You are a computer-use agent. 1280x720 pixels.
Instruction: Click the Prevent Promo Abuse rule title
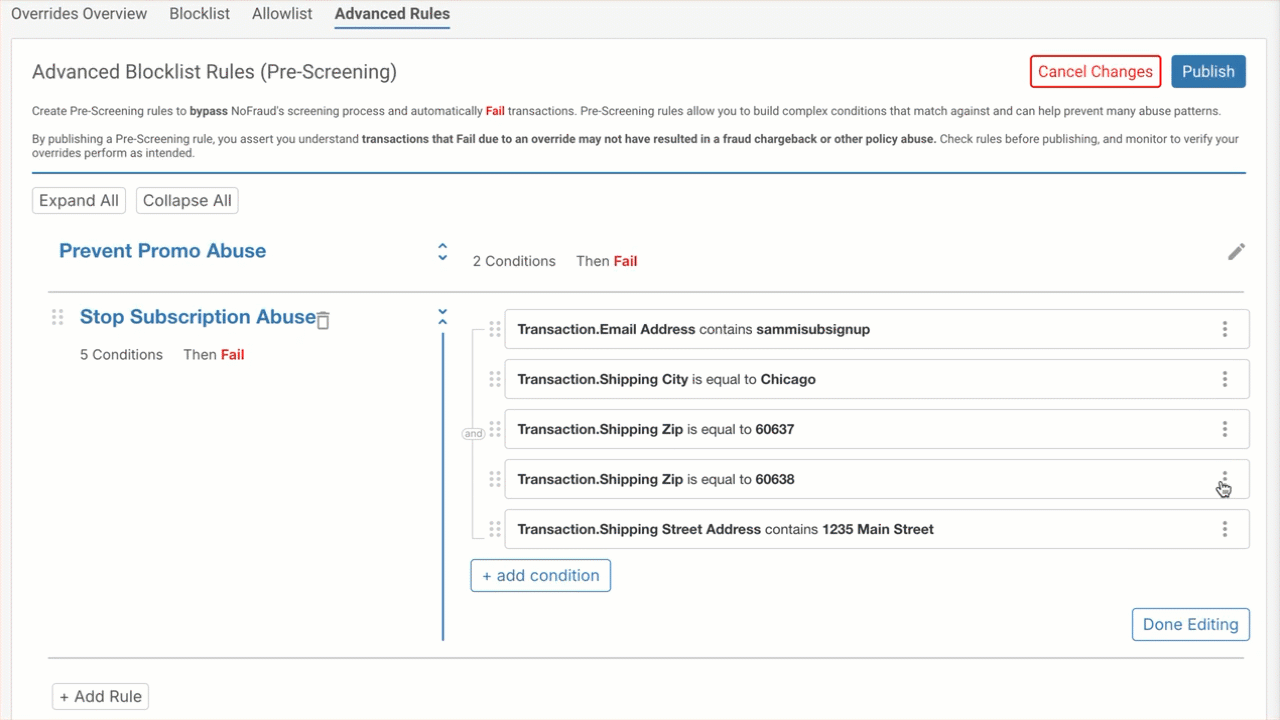162,251
